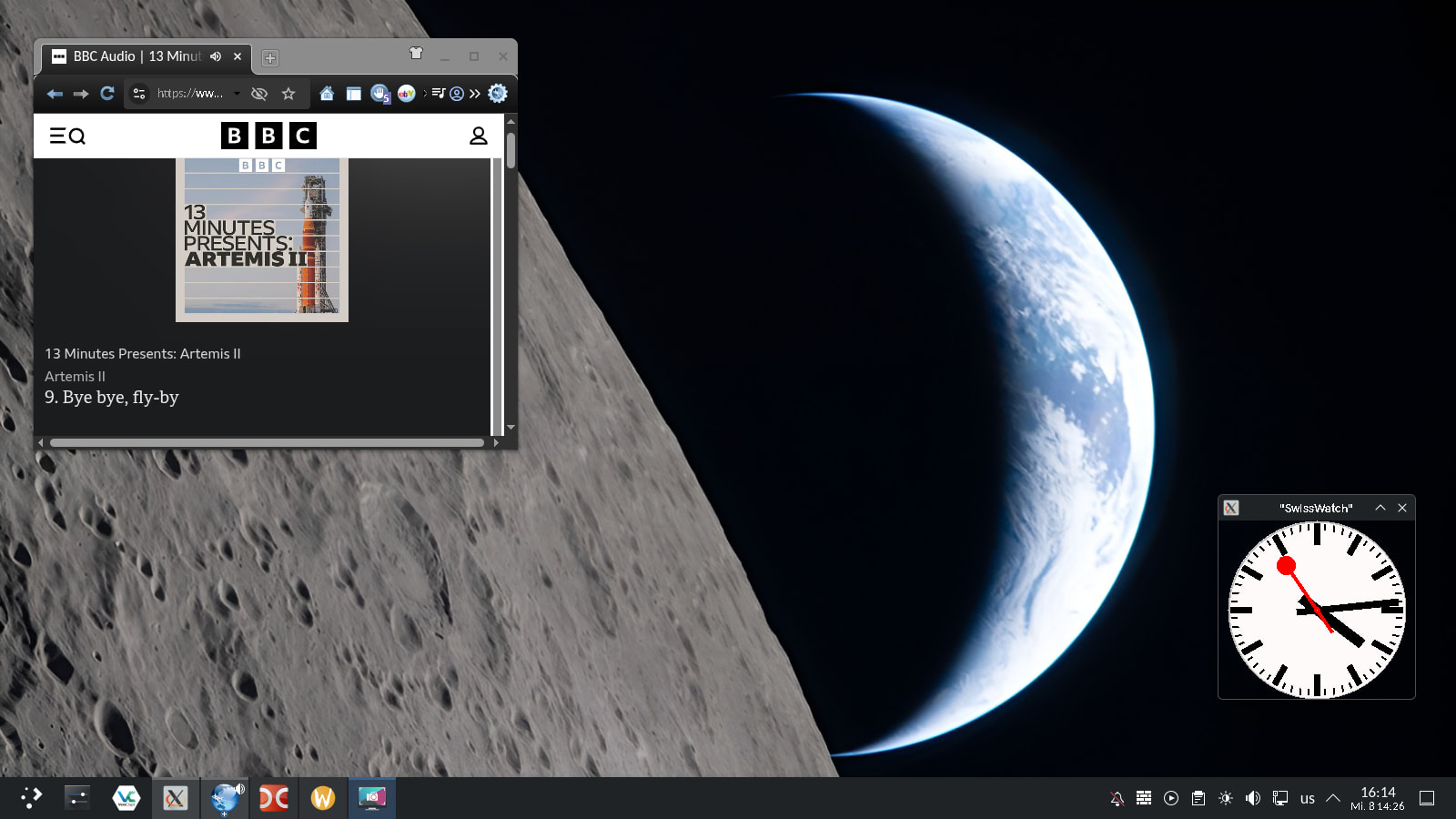Go back to the previous page
The height and width of the screenshot is (819, 1456).
click(55, 94)
